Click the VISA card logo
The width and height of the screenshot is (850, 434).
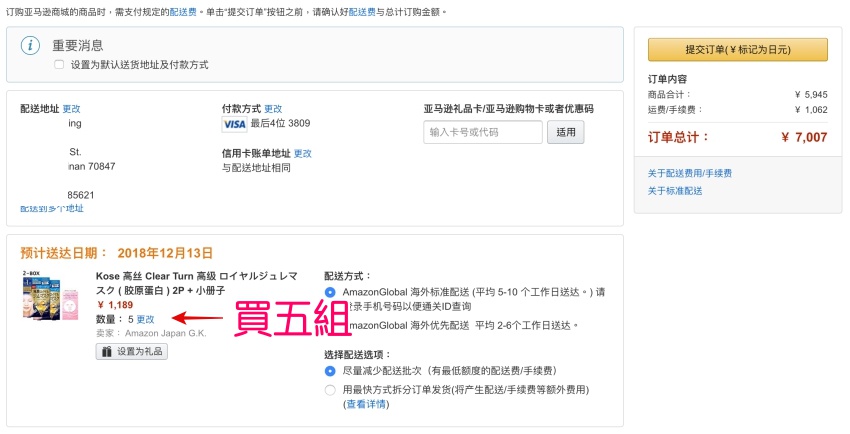(234, 124)
